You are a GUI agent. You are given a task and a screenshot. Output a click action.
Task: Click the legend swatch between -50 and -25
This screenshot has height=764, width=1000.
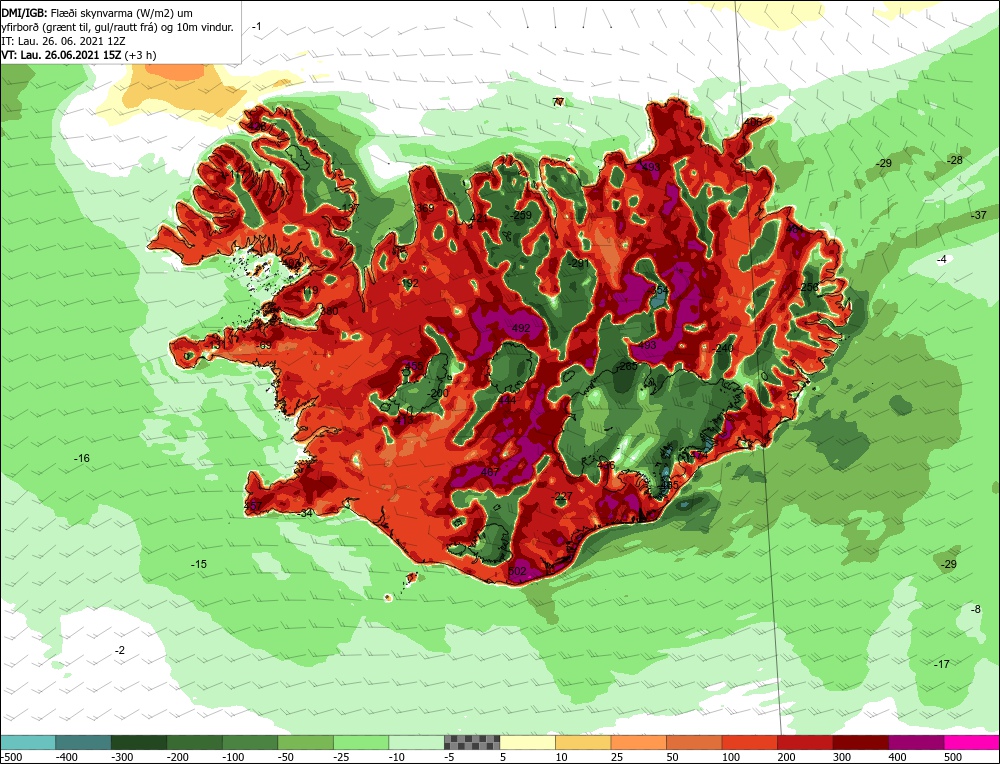click(x=305, y=742)
